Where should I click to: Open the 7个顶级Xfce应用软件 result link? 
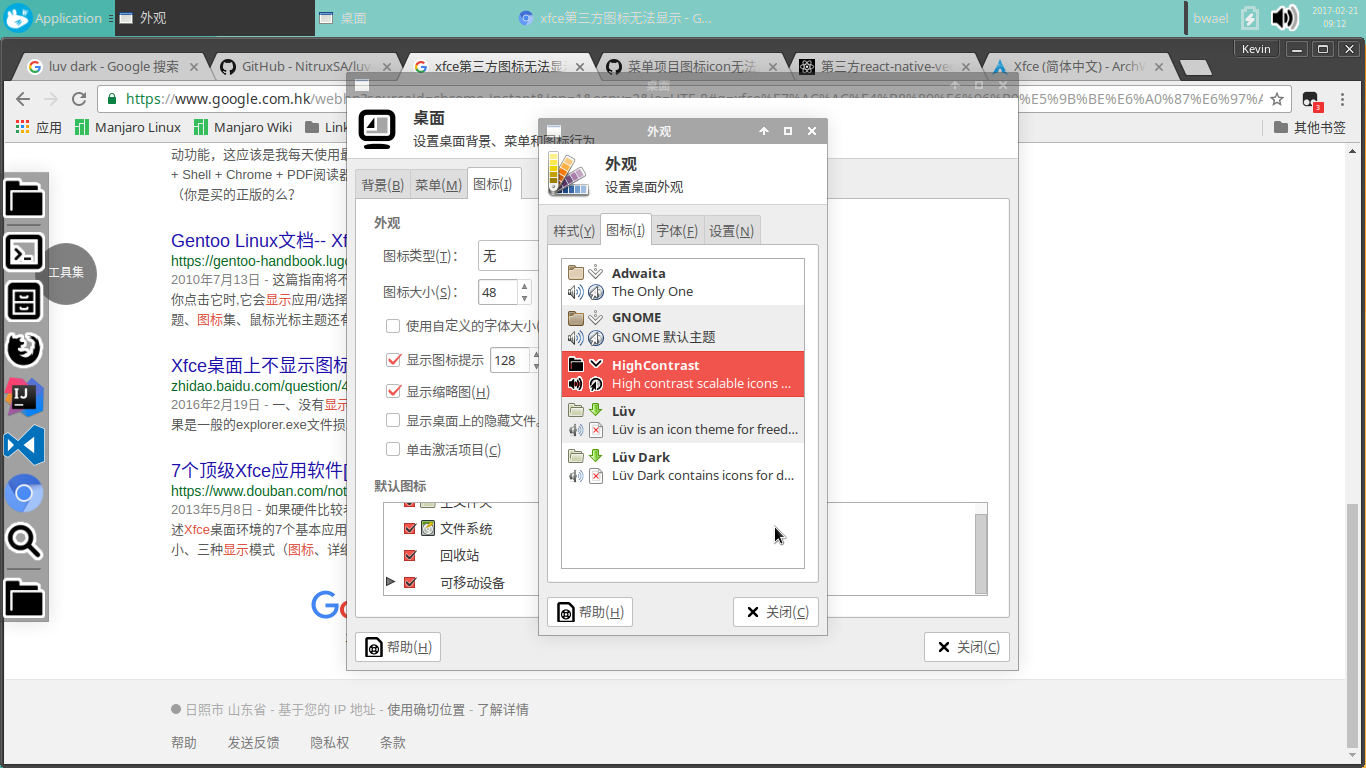259,471
